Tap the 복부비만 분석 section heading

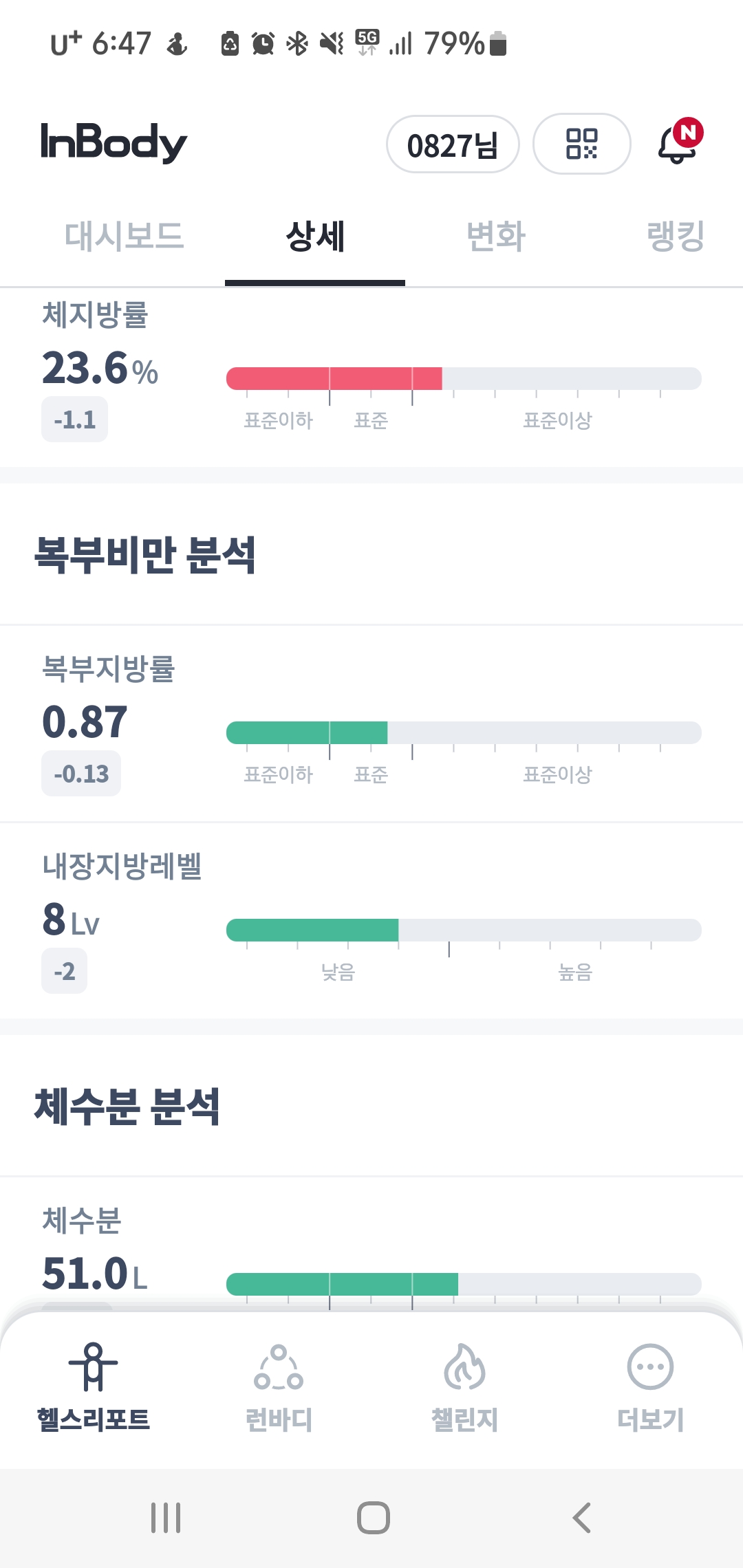point(145,555)
